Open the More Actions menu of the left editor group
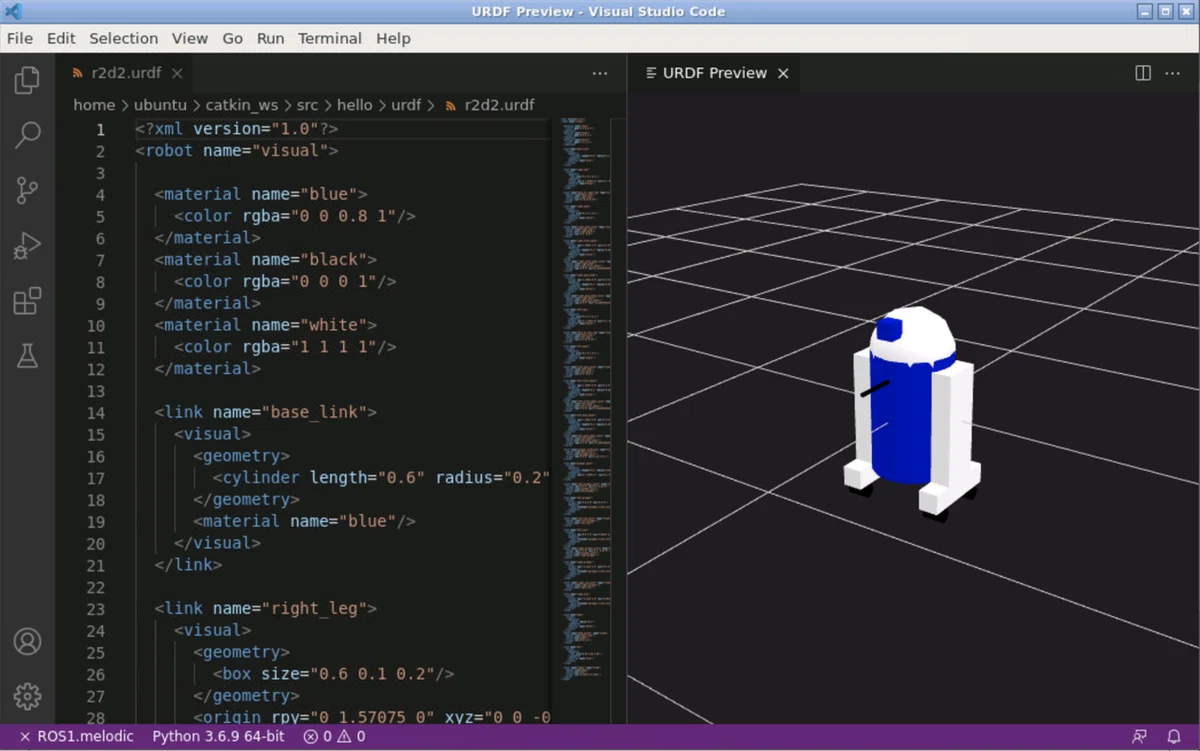 (600, 73)
